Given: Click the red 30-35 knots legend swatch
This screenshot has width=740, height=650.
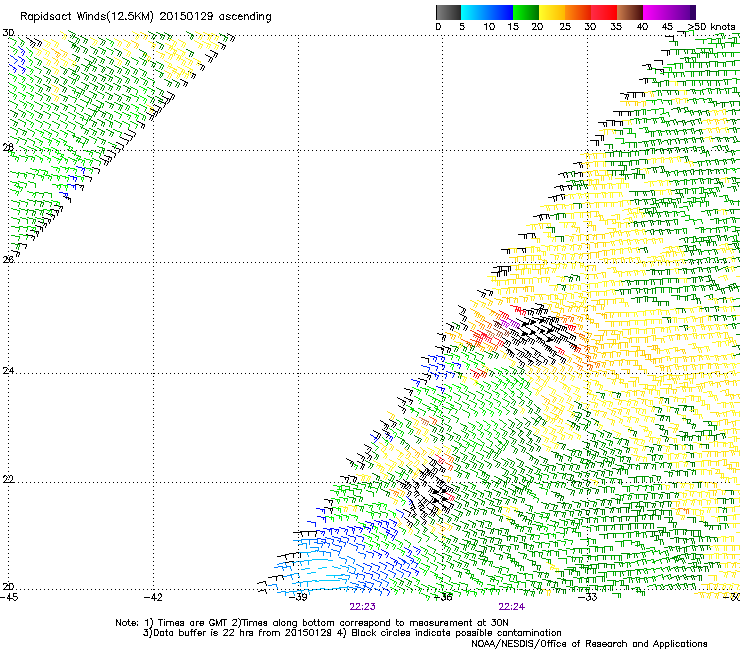Looking at the screenshot, I should (x=604, y=12).
